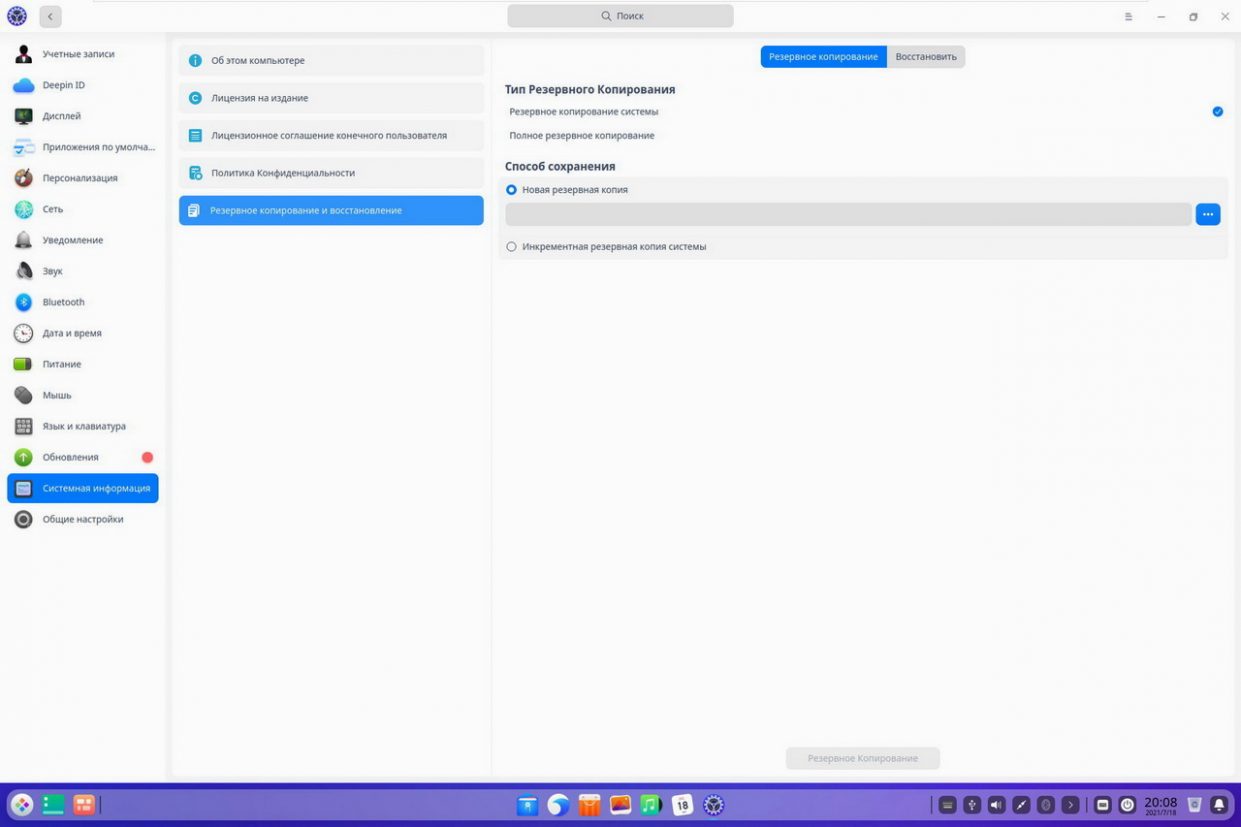This screenshot has width=1241, height=827.
Task: Open Deepin ID cloud settings
Action: tap(63, 85)
